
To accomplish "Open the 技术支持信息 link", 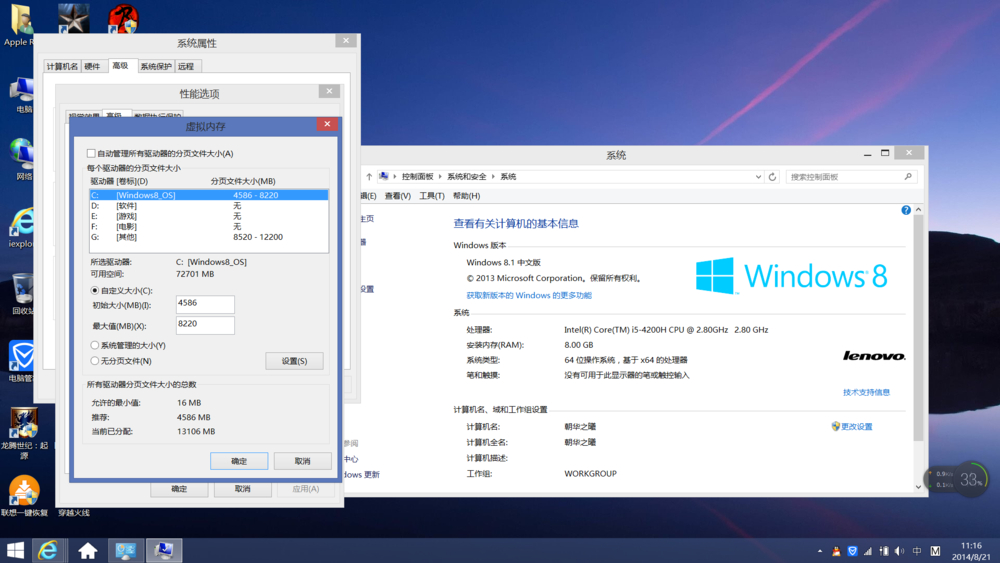I will pyautogui.click(x=866, y=392).
